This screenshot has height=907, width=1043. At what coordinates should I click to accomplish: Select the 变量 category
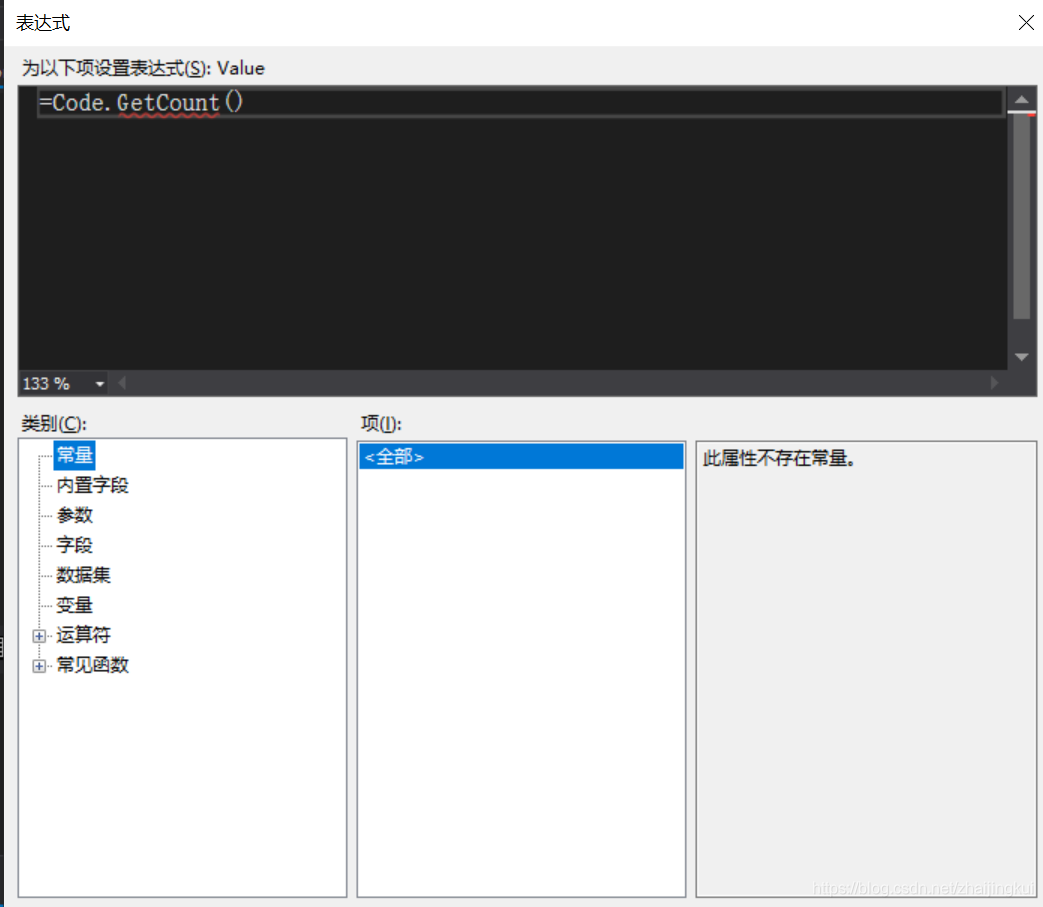point(75,605)
